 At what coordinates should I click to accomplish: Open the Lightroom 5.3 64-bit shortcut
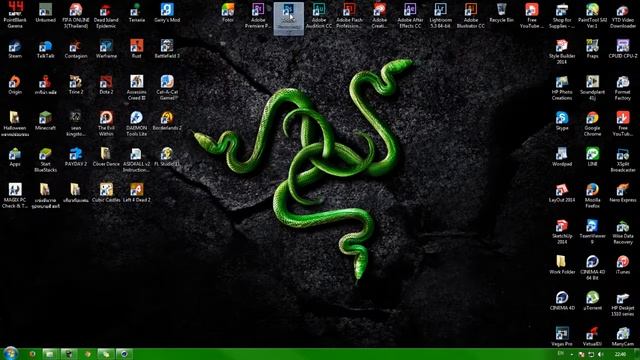click(440, 15)
